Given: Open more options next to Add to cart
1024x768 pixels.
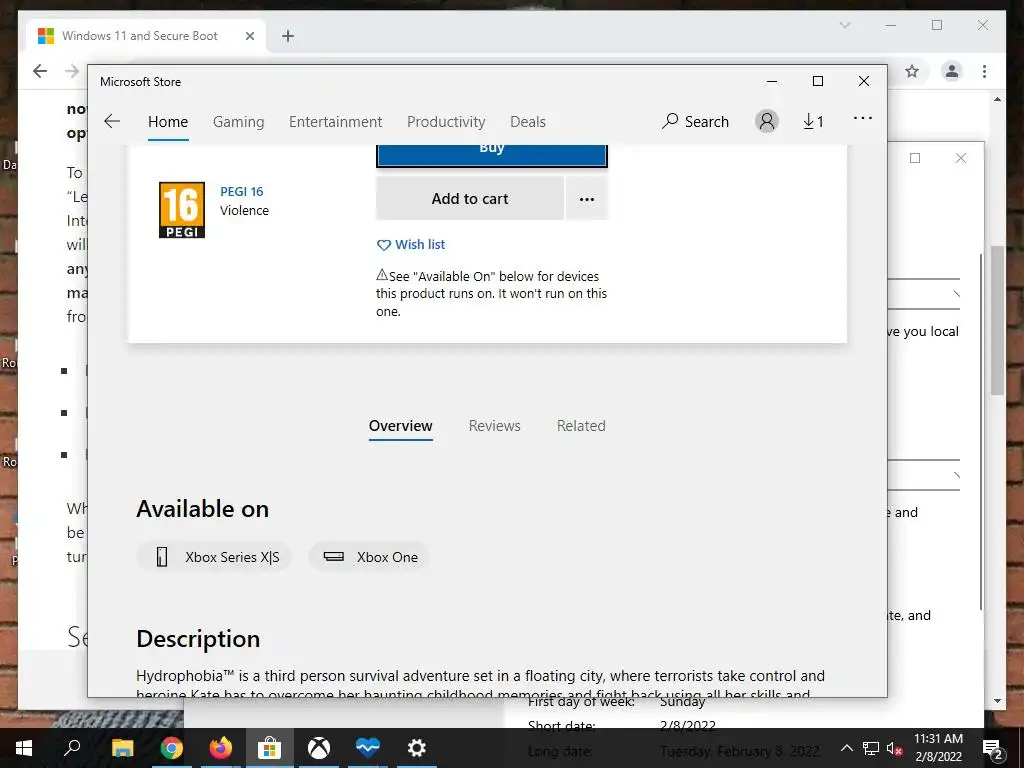Looking at the screenshot, I should tap(586, 199).
